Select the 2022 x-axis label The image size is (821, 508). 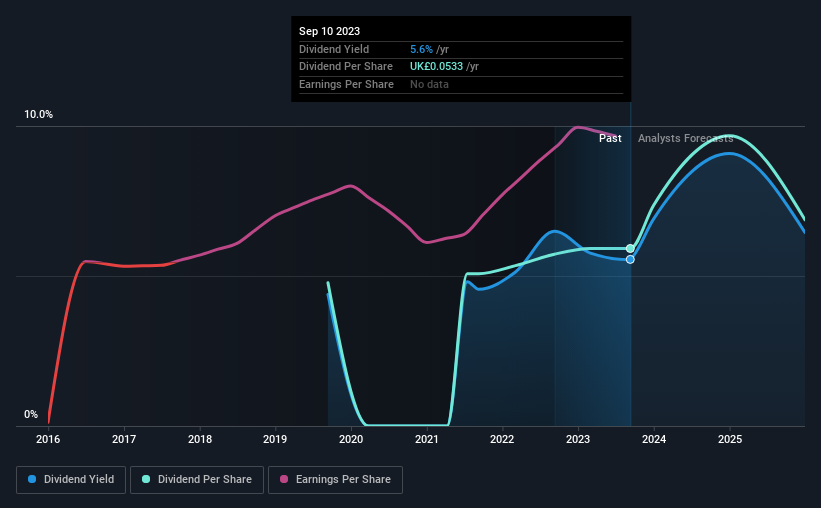(x=502, y=439)
